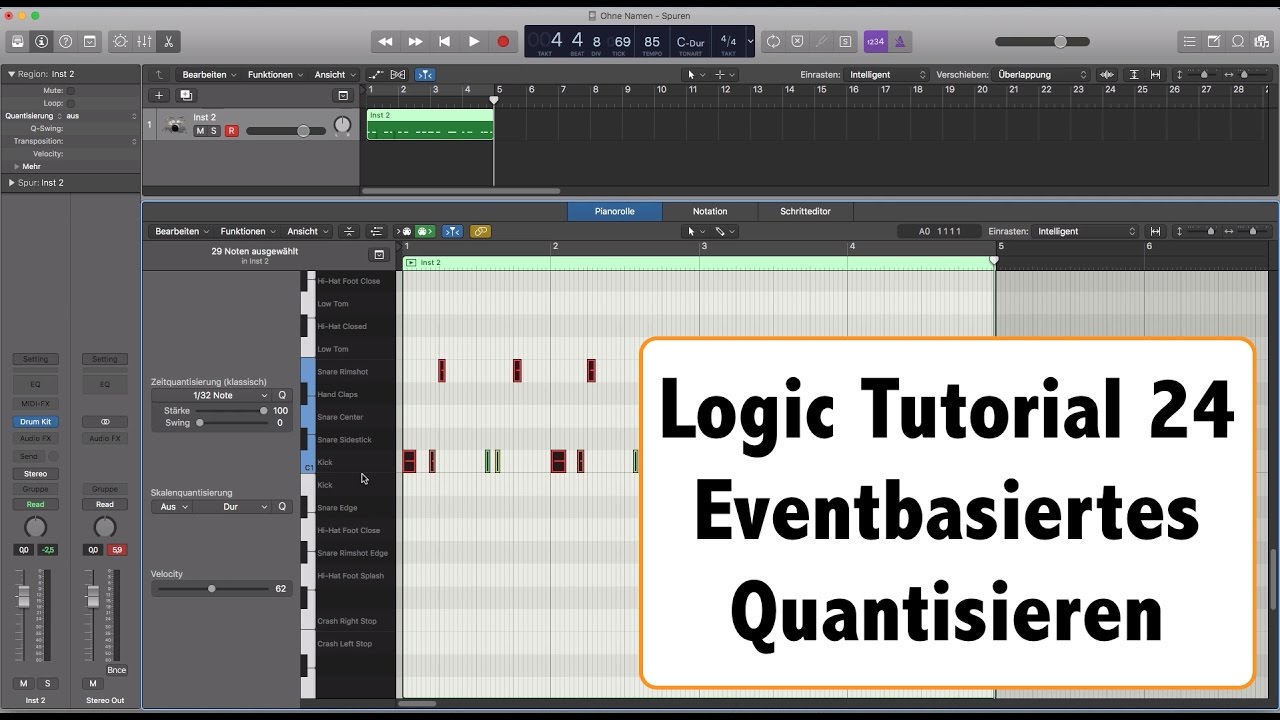The image size is (1280, 720).
Task: Open the media Browsers button
Action: pos(1262,41)
